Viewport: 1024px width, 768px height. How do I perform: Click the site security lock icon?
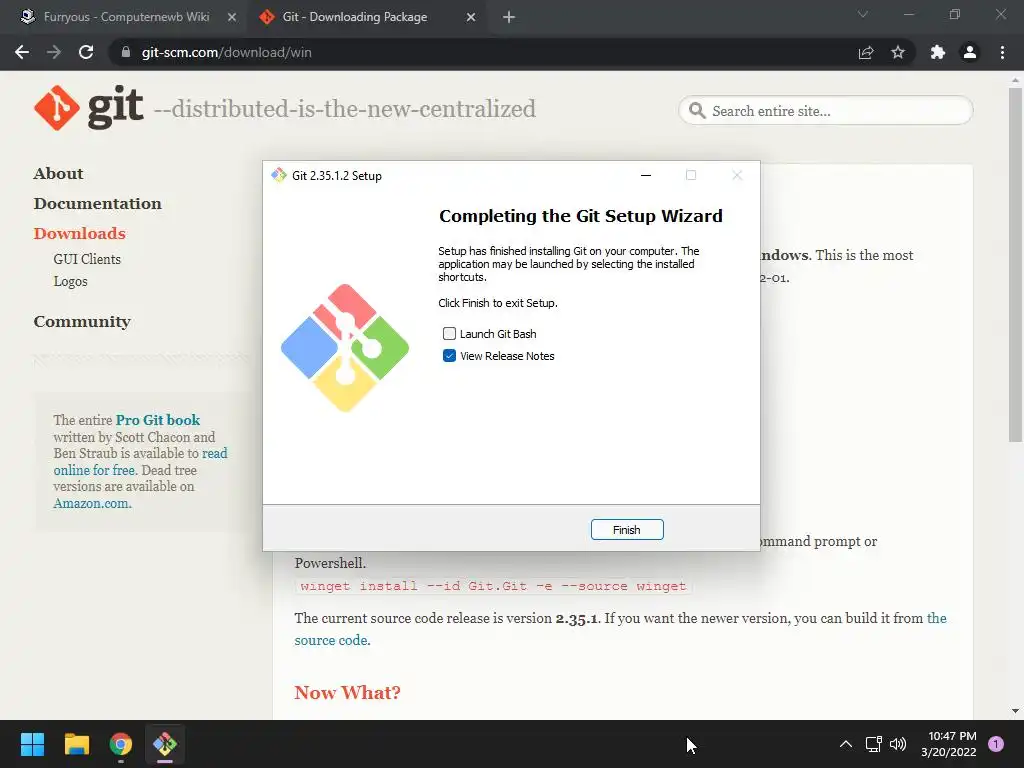[125, 52]
